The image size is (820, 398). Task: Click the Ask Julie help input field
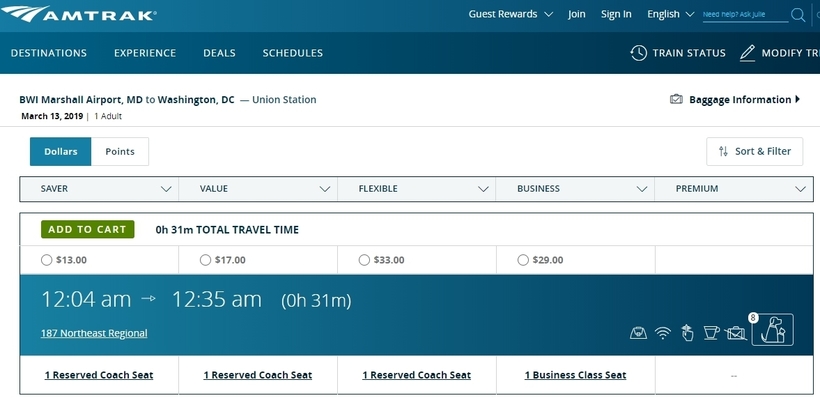click(745, 15)
